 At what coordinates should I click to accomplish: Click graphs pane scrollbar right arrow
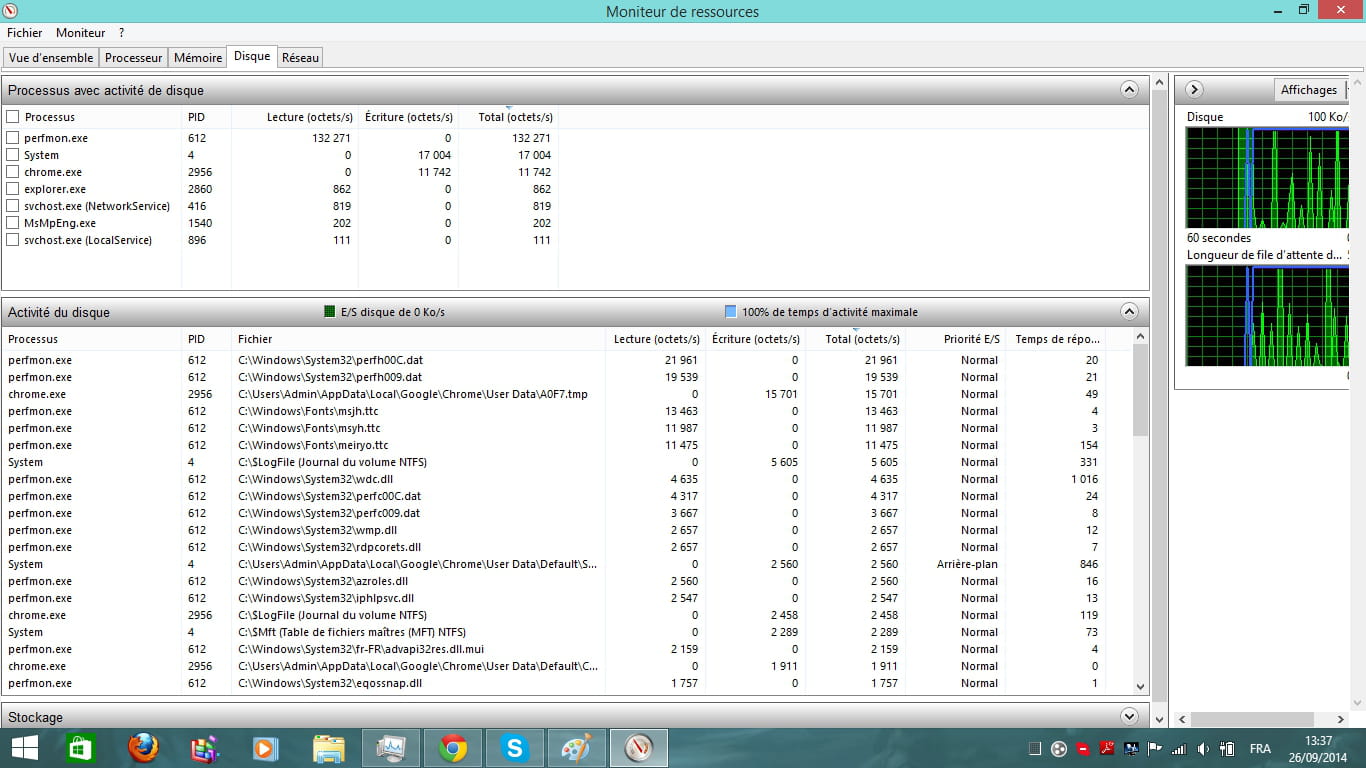coord(1342,719)
